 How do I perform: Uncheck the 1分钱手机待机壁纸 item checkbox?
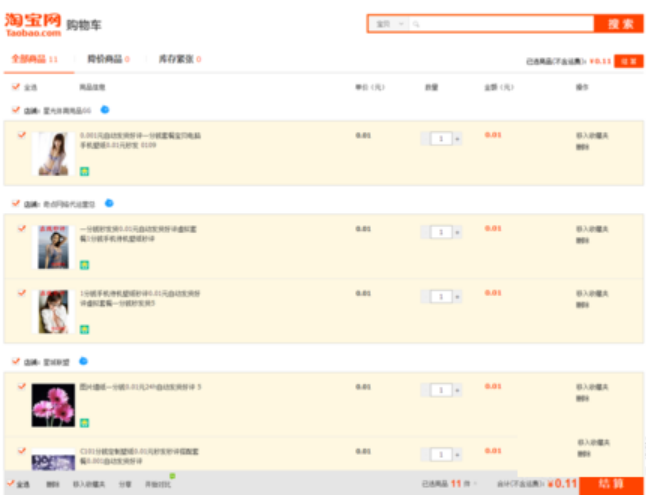coord(21,293)
